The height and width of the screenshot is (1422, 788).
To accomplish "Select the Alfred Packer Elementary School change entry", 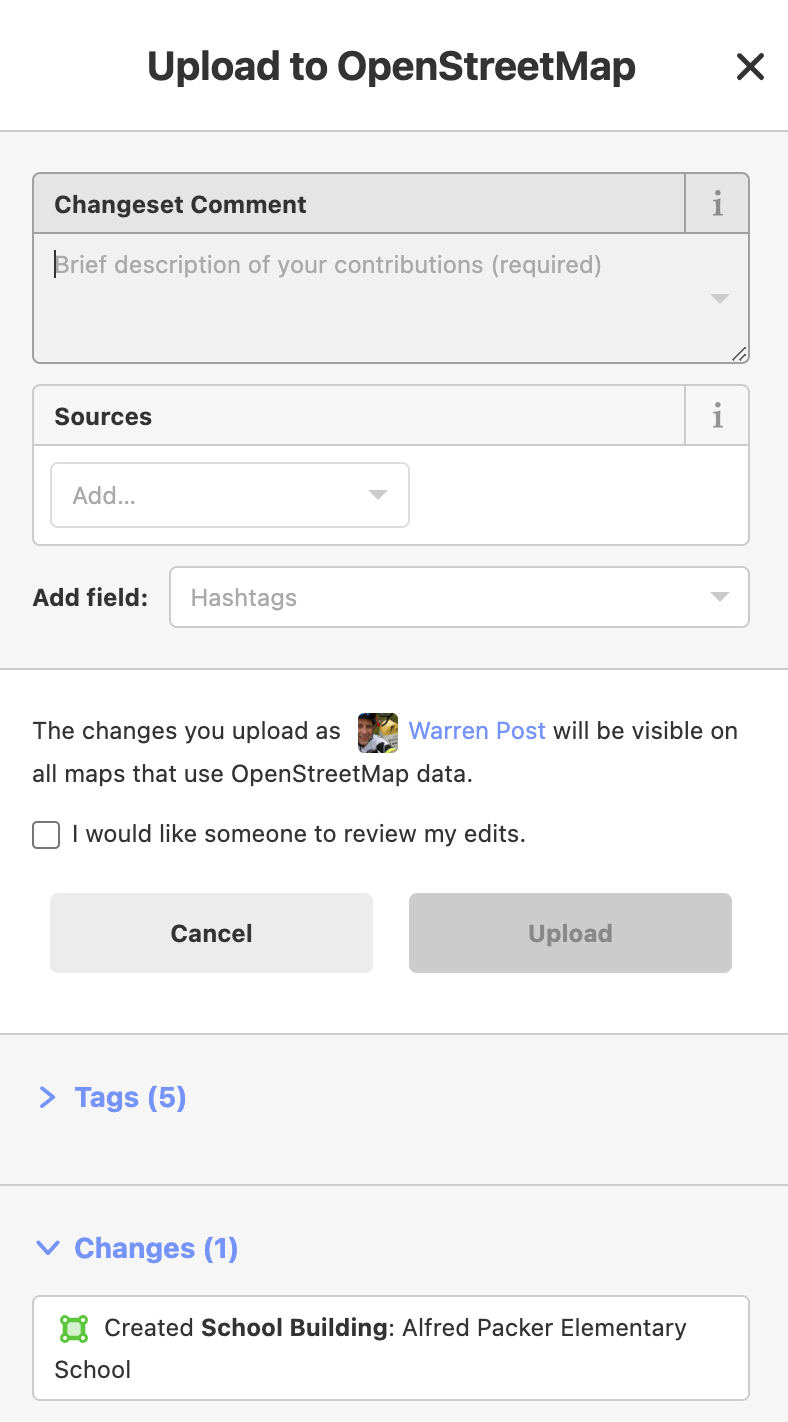I will (x=391, y=1348).
